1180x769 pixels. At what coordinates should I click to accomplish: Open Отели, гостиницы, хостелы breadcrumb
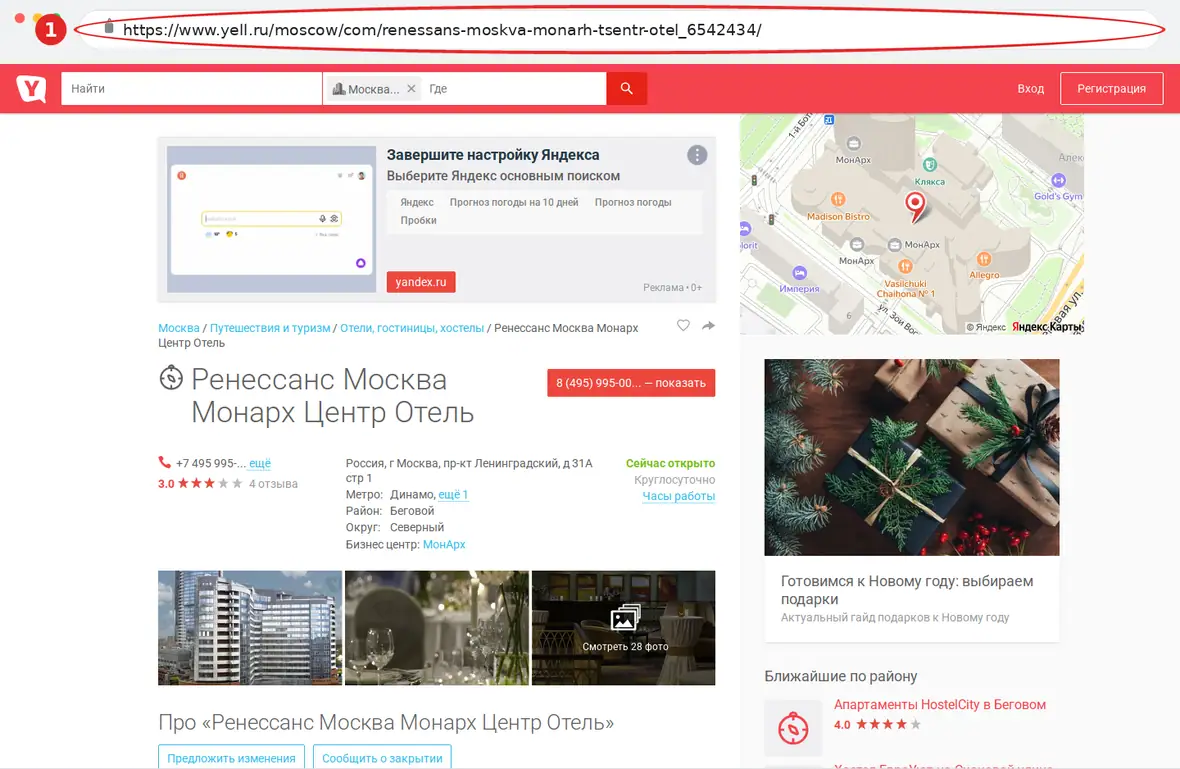tap(412, 328)
